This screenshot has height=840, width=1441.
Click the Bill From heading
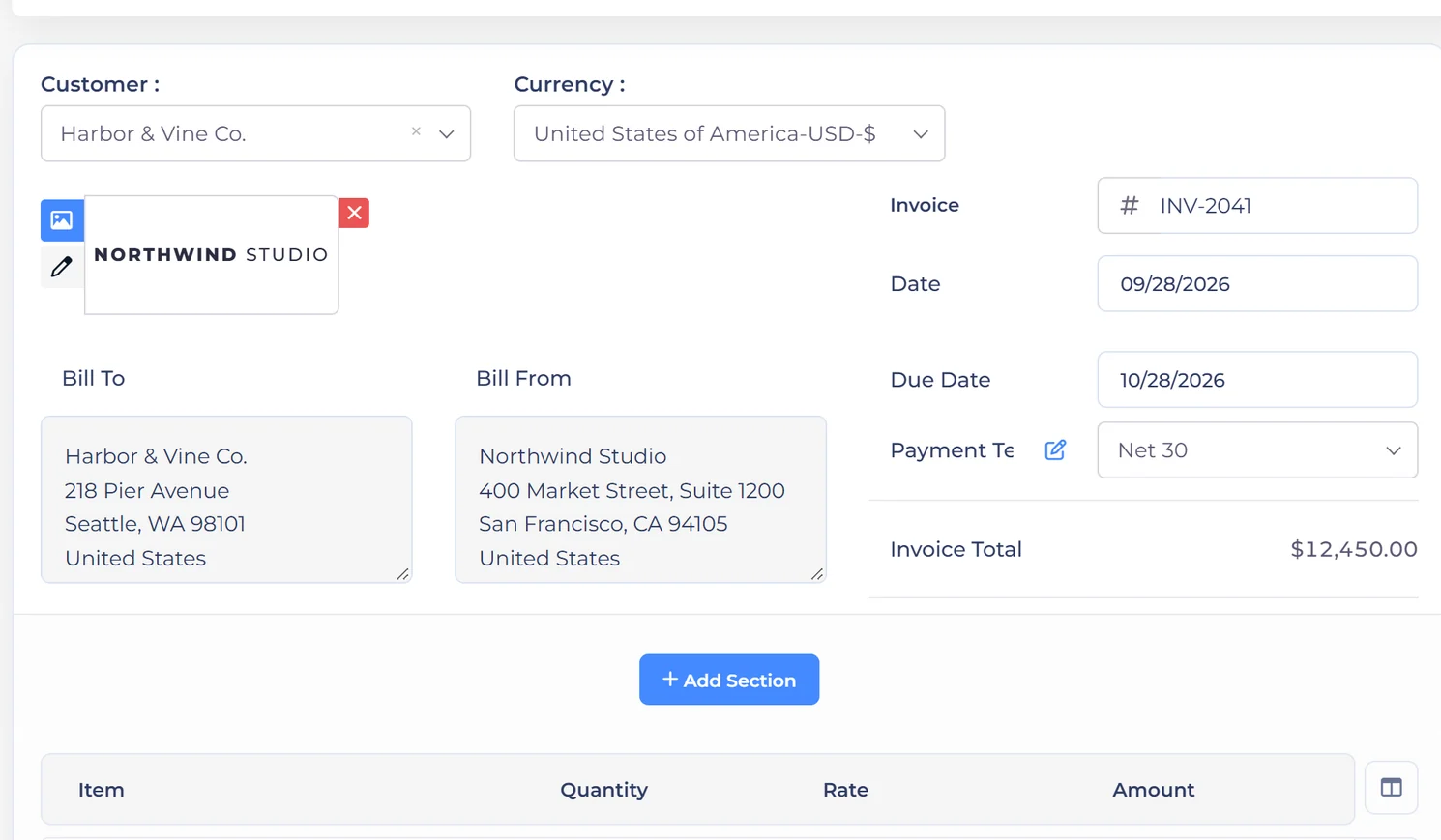coord(523,378)
